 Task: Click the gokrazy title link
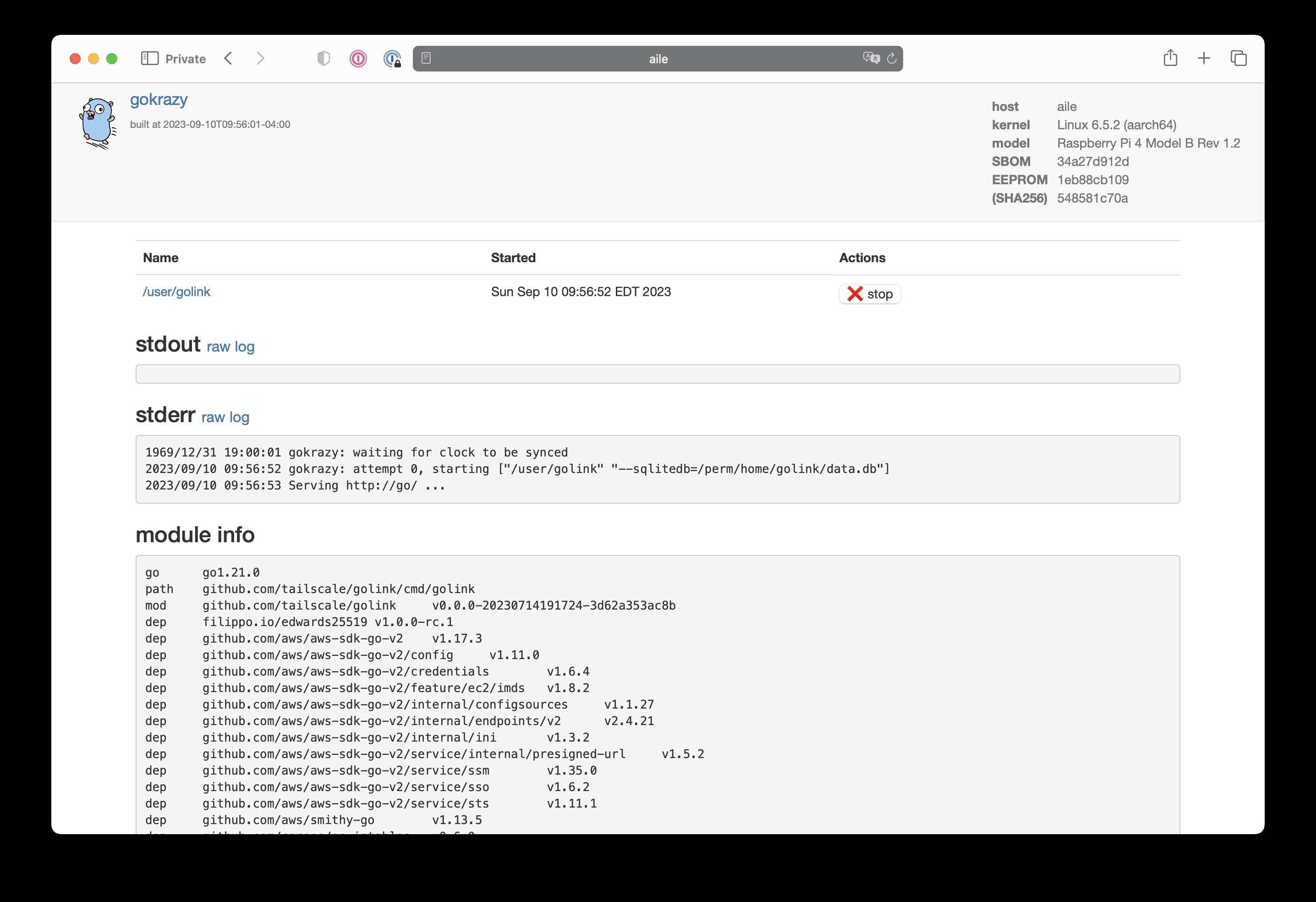click(159, 99)
